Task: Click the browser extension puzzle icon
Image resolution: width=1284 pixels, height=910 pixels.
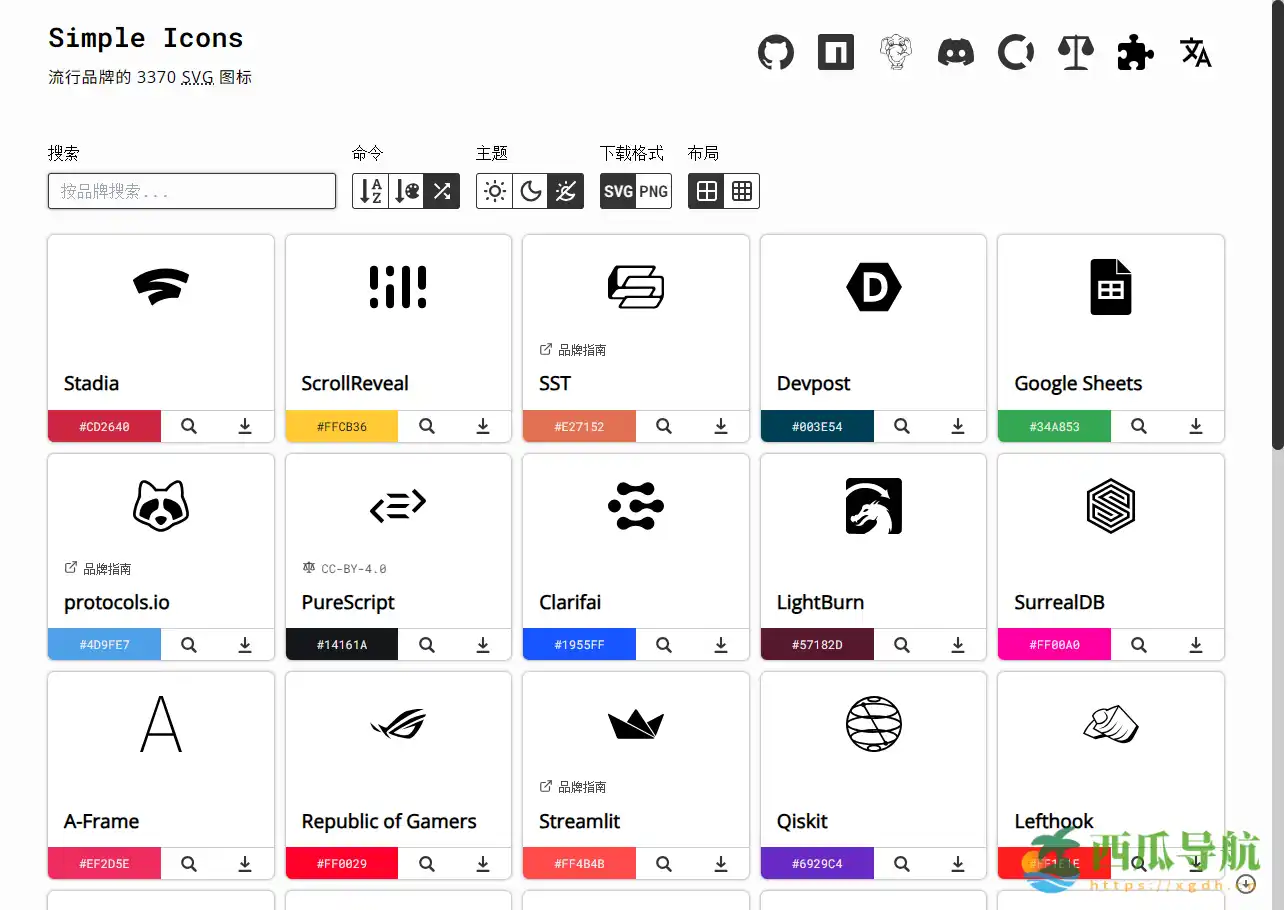Action: [x=1135, y=52]
